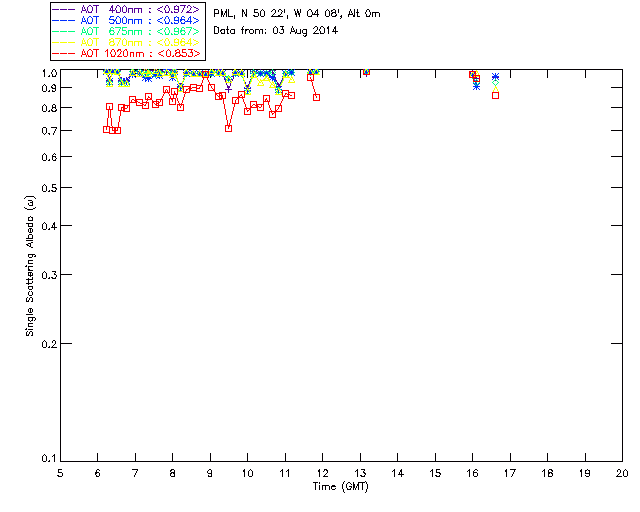Click the lowest red square near 9.5 hours
640x512 pixels.
(x=229, y=129)
